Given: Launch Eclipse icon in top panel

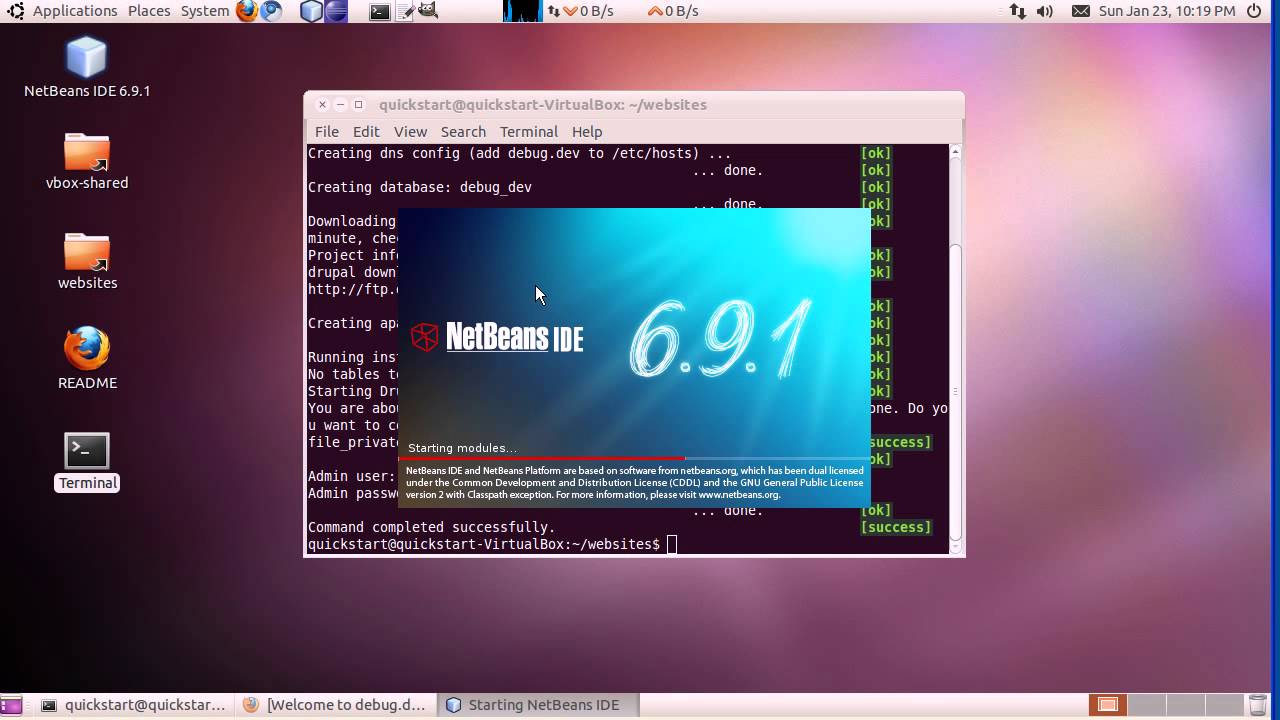Looking at the screenshot, I should pyautogui.click(x=336, y=11).
